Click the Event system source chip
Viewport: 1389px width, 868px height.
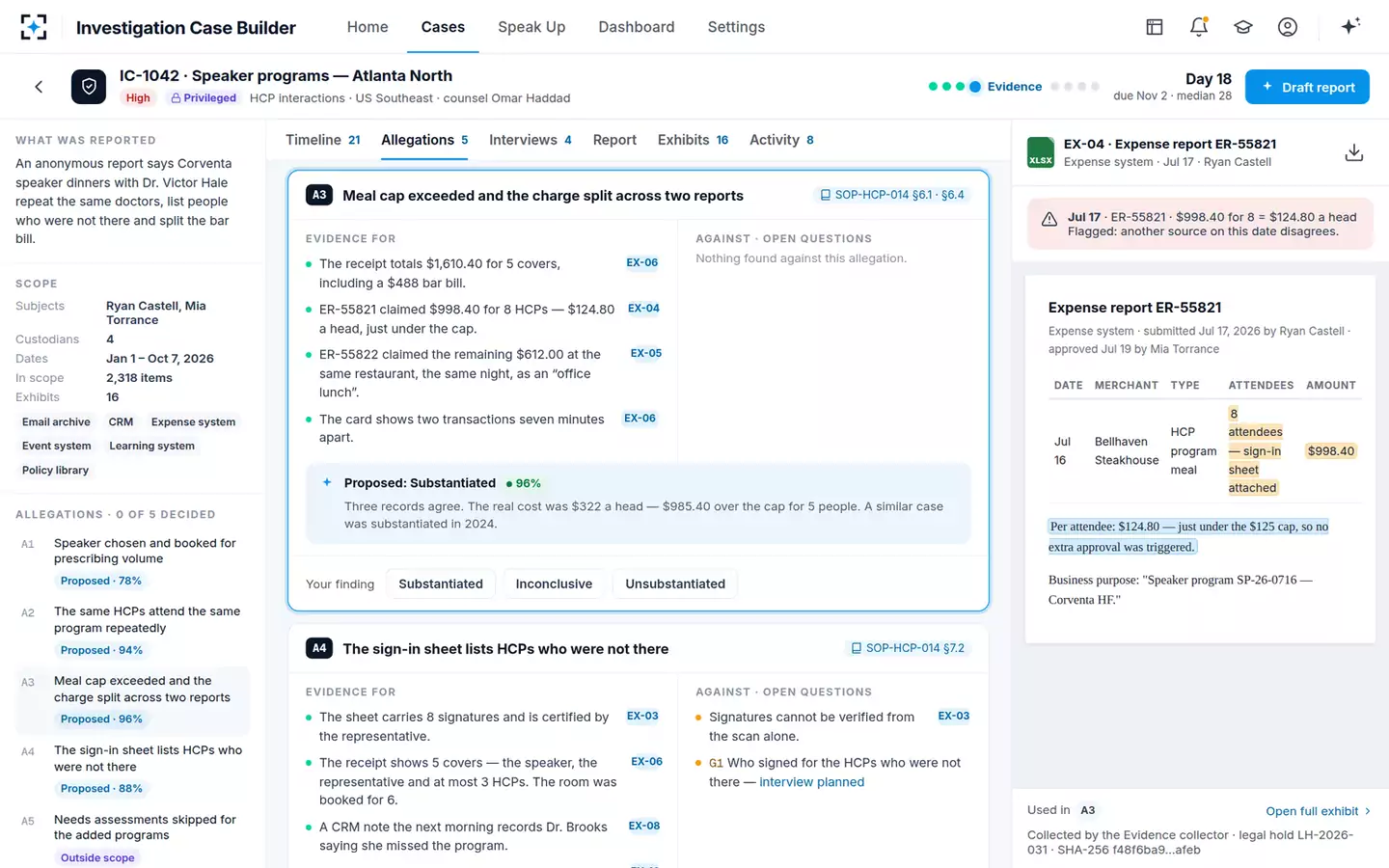57,447
